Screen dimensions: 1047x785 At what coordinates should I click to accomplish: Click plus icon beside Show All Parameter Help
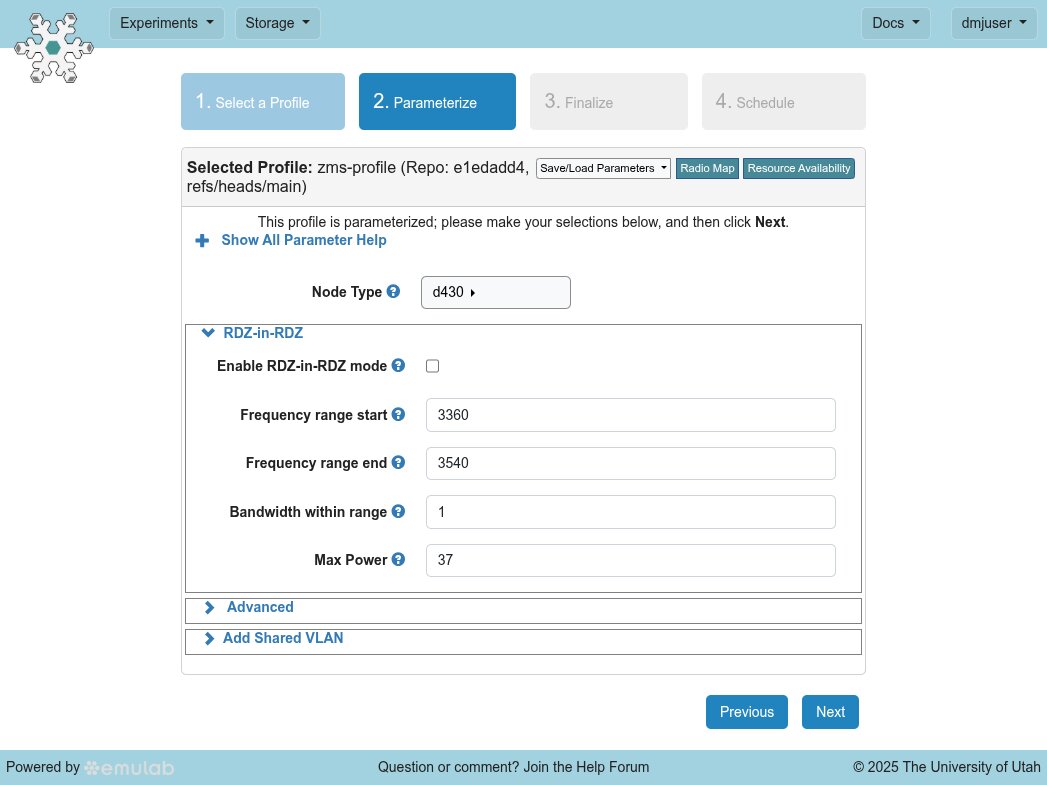[x=202, y=241]
